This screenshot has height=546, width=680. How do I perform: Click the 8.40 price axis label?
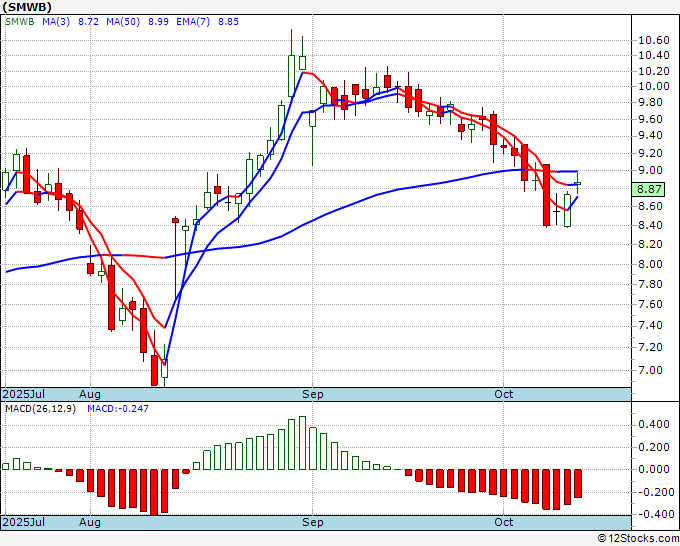pyautogui.click(x=651, y=225)
